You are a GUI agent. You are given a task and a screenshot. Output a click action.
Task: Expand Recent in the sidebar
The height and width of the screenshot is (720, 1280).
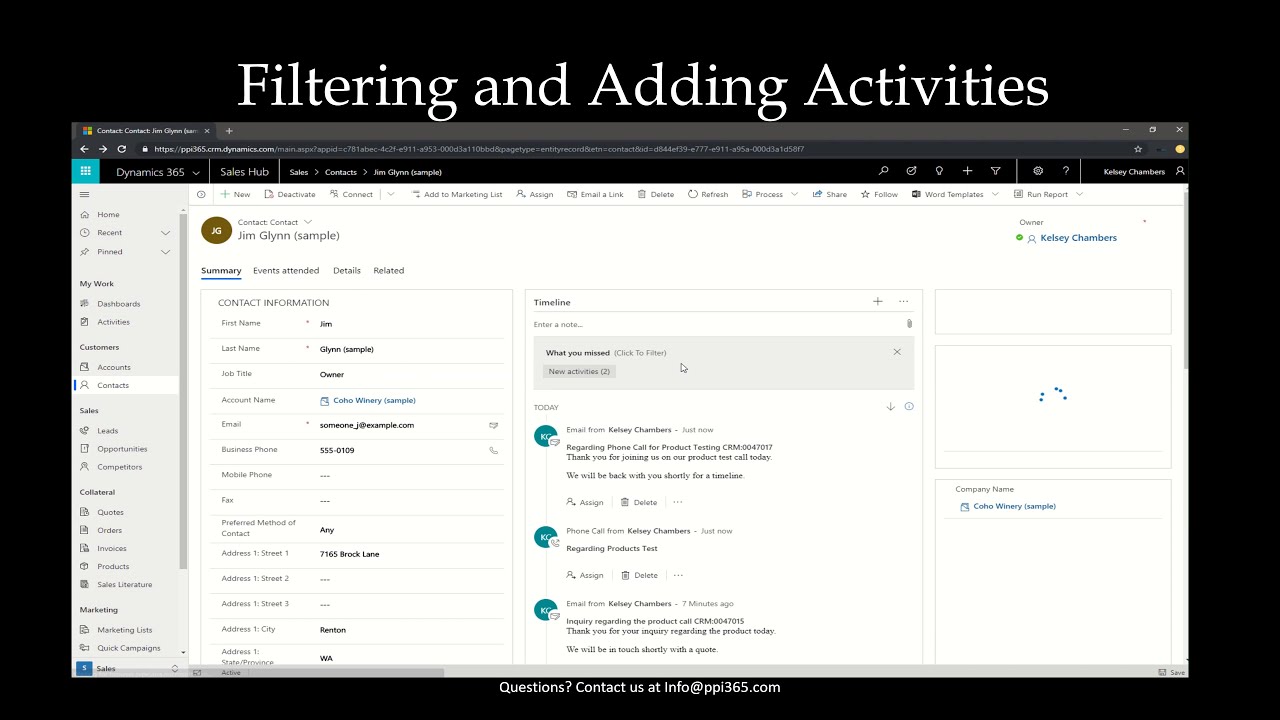click(x=165, y=233)
